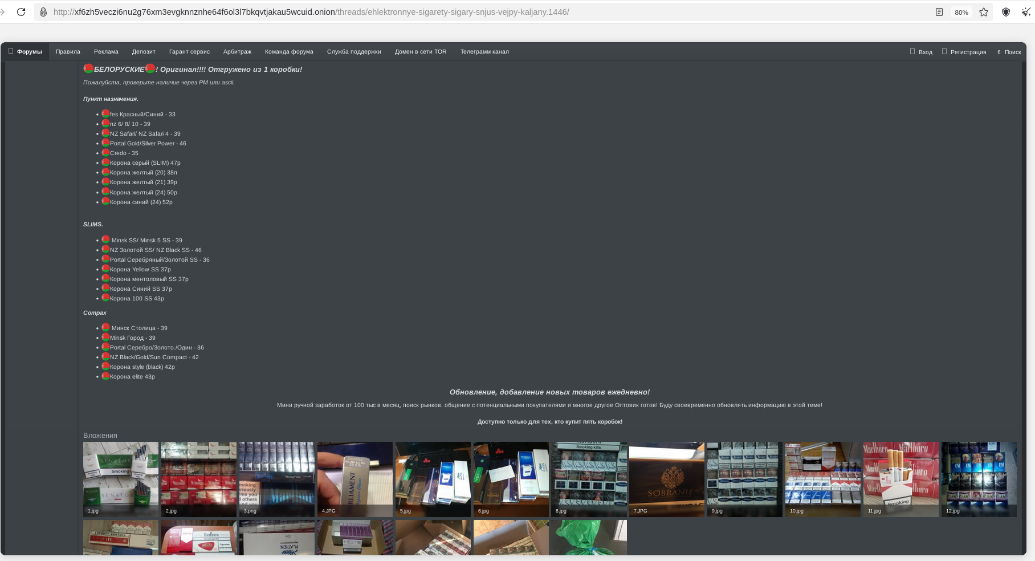1035x561 pixels.
Task: Click the Регистрация link
Action: [964, 51]
